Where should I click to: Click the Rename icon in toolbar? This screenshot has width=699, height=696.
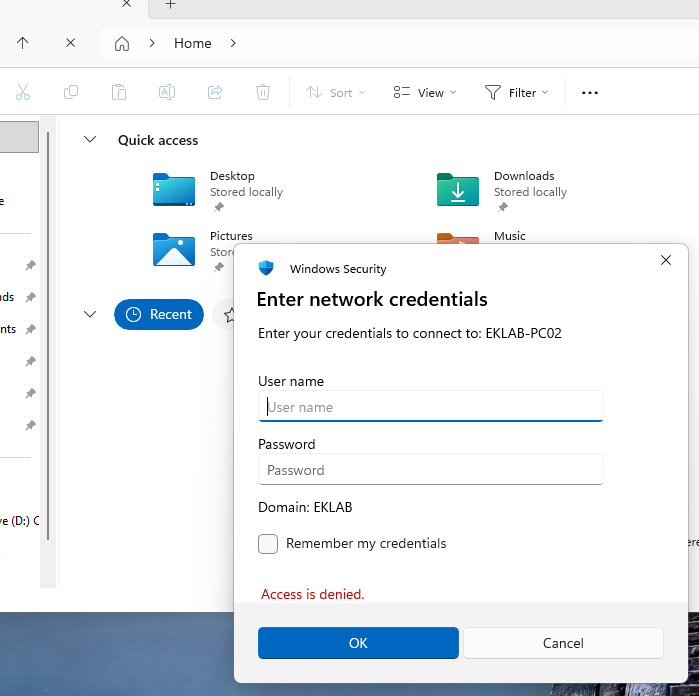click(x=167, y=92)
